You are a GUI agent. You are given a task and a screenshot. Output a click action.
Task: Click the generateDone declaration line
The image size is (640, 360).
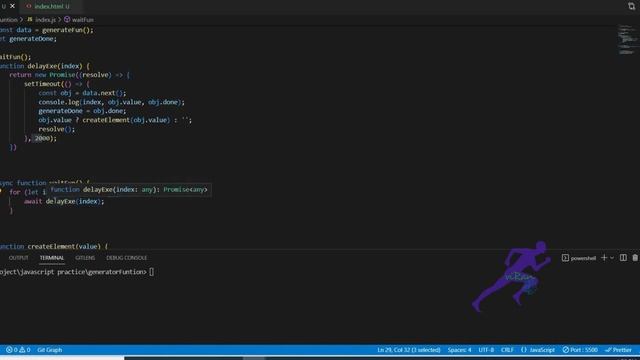[29, 39]
